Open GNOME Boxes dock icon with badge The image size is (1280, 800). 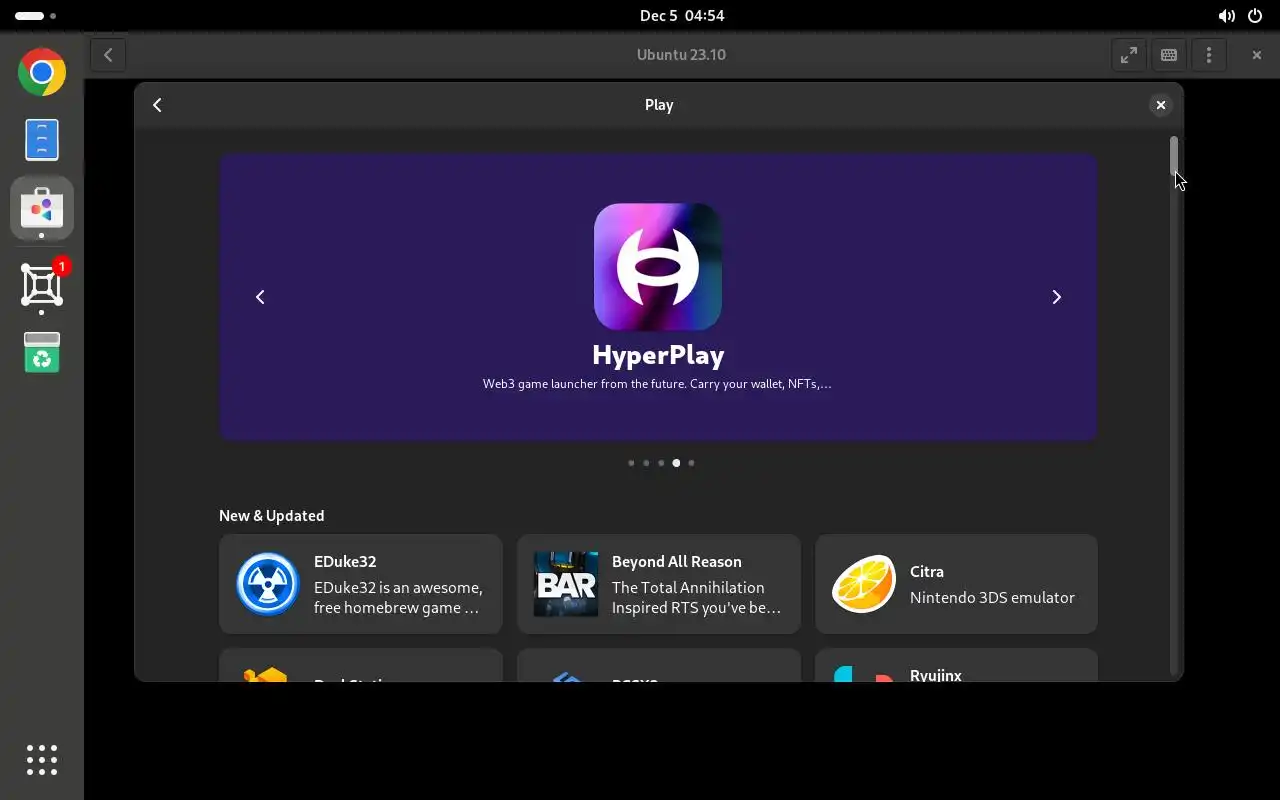coord(42,285)
